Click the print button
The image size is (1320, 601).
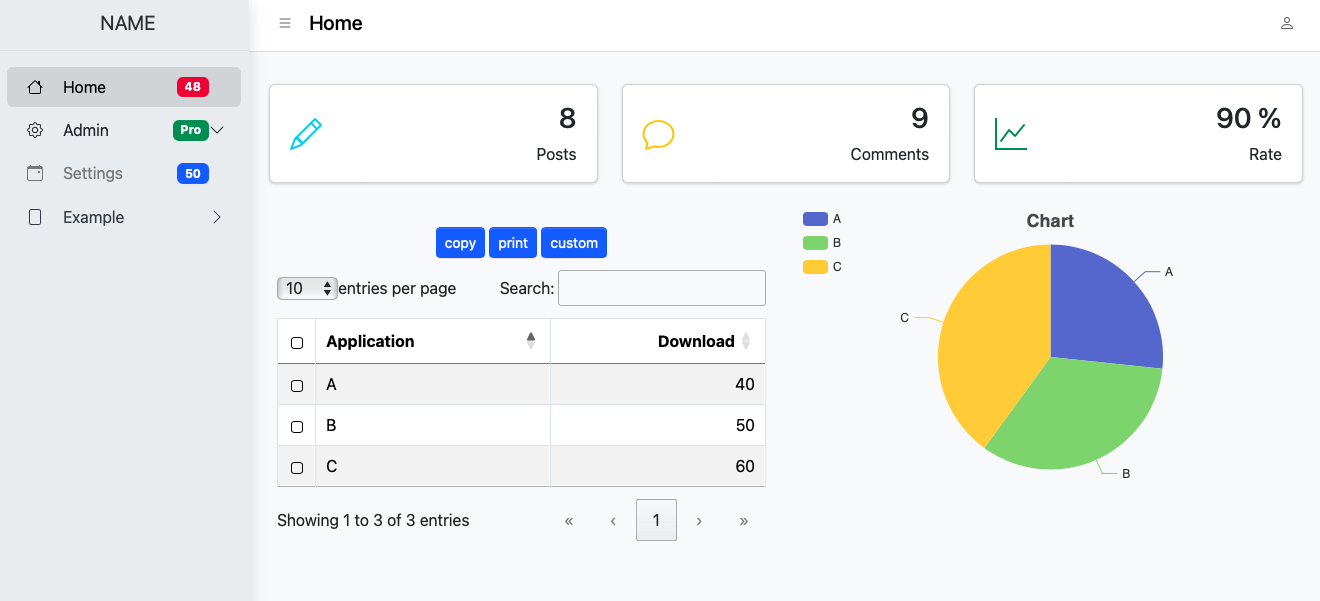pos(513,243)
